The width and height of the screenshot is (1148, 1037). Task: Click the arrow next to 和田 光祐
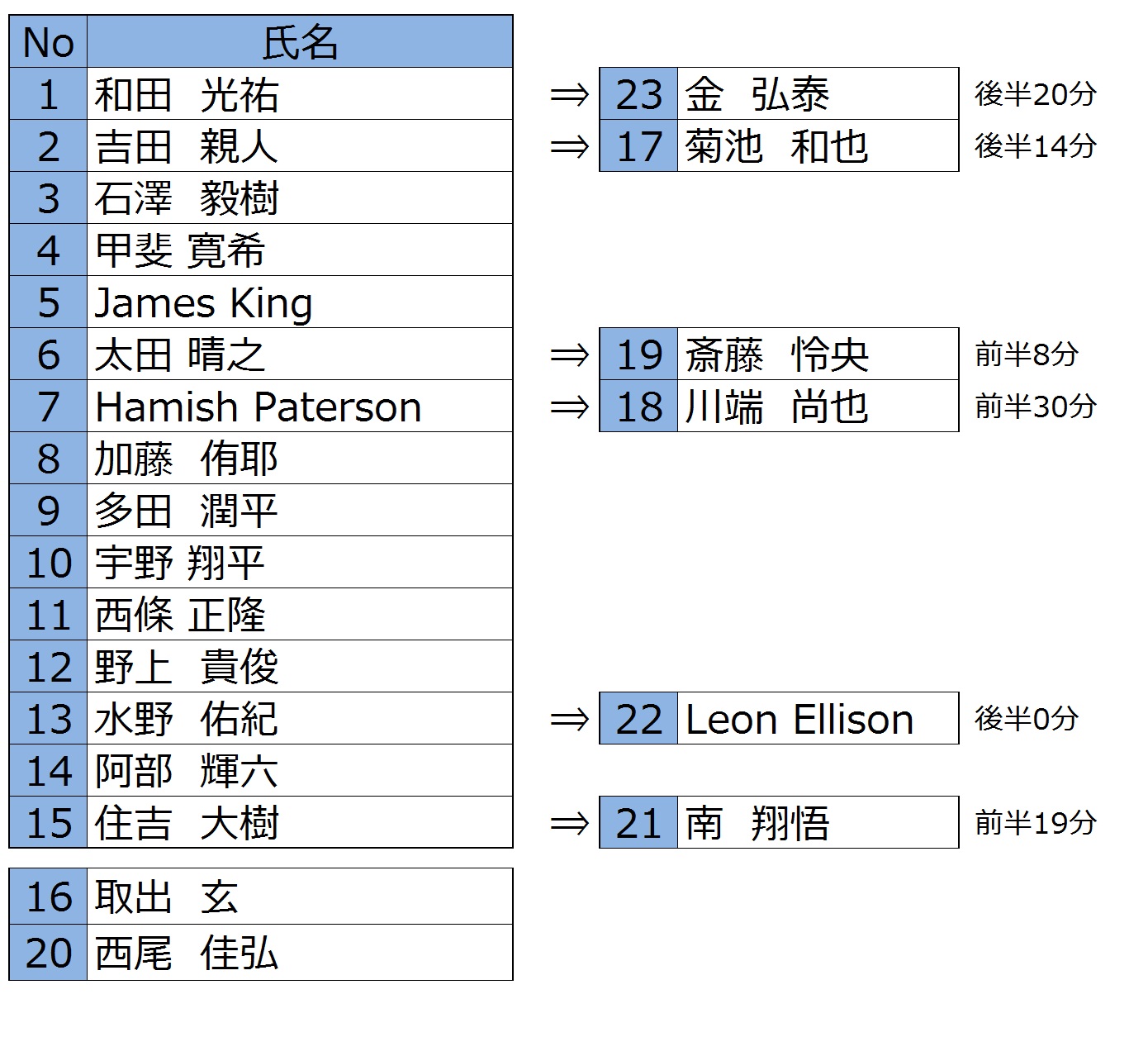click(570, 95)
